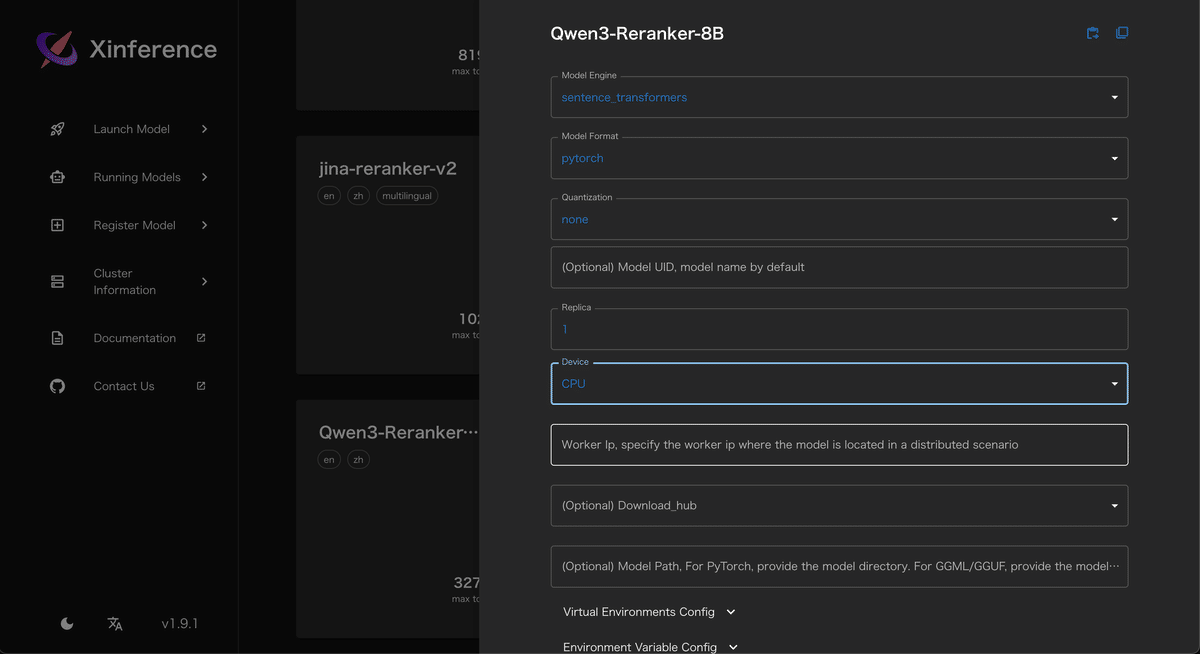Open the Launch Model menu item

click(x=132, y=129)
